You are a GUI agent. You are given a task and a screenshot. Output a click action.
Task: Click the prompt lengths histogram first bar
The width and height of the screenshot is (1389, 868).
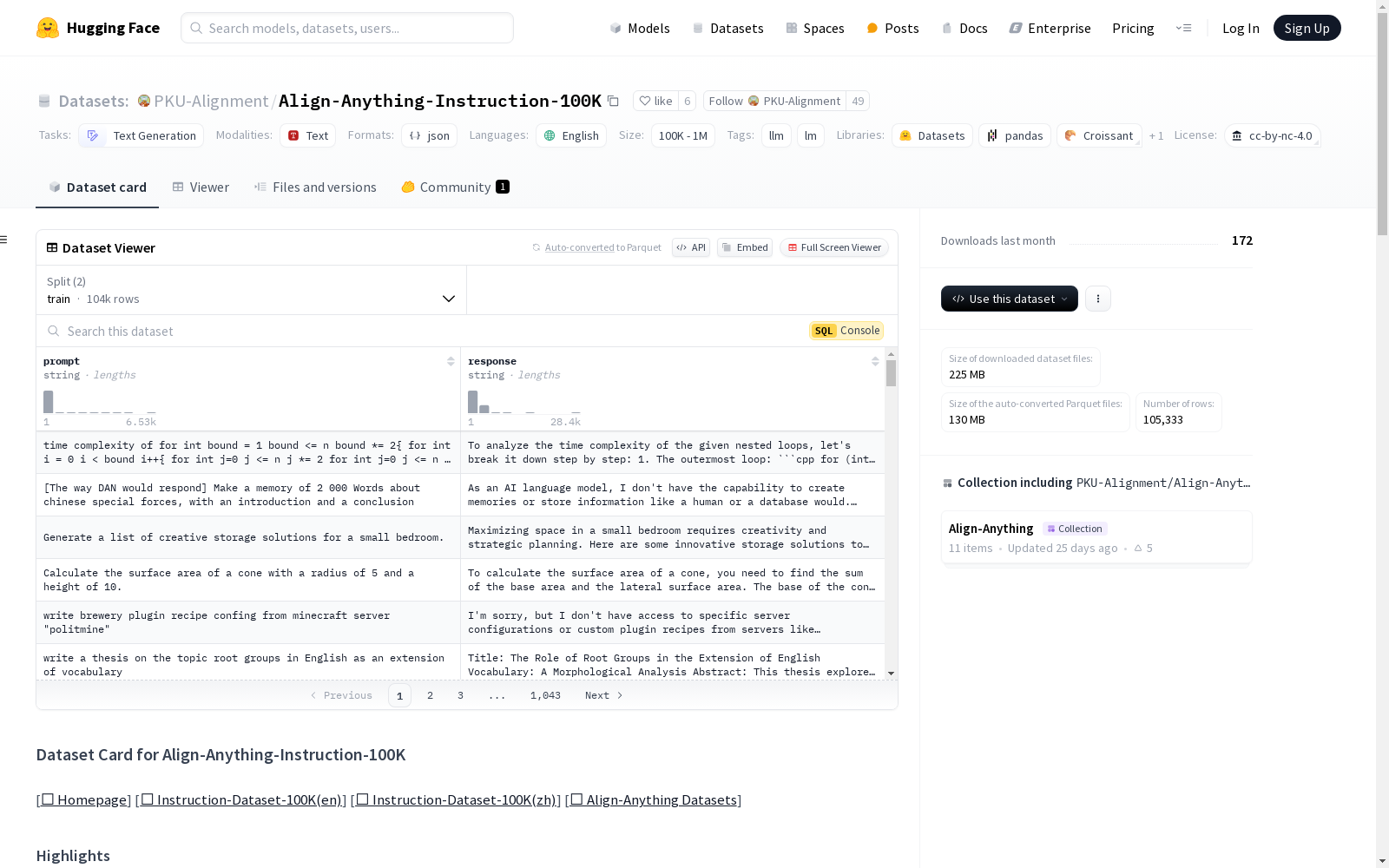tap(48, 402)
